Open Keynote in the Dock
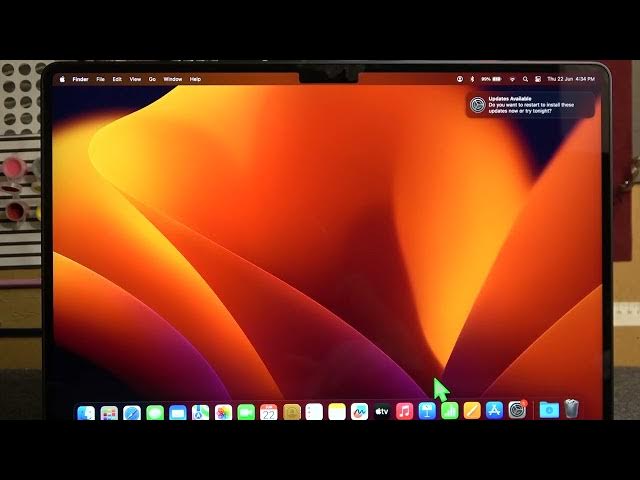The image size is (640, 480). coord(427,411)
